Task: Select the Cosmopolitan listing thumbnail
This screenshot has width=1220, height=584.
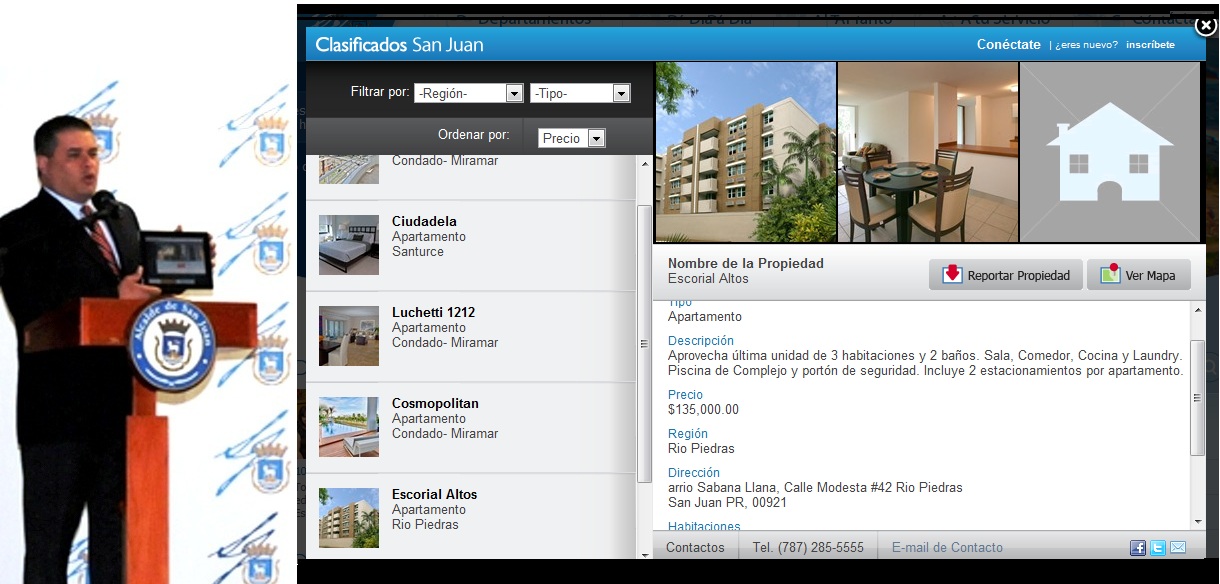Action: [349, 427]
